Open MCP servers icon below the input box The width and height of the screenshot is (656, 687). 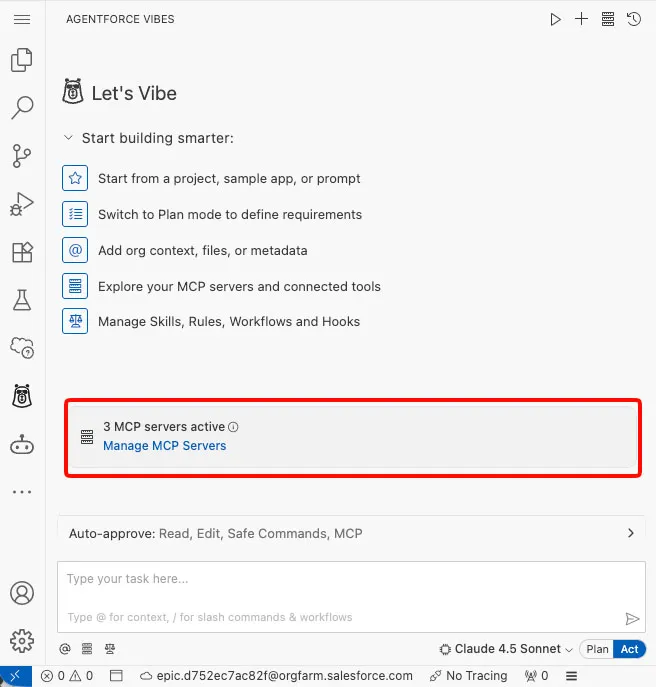(x=87, y=648)
